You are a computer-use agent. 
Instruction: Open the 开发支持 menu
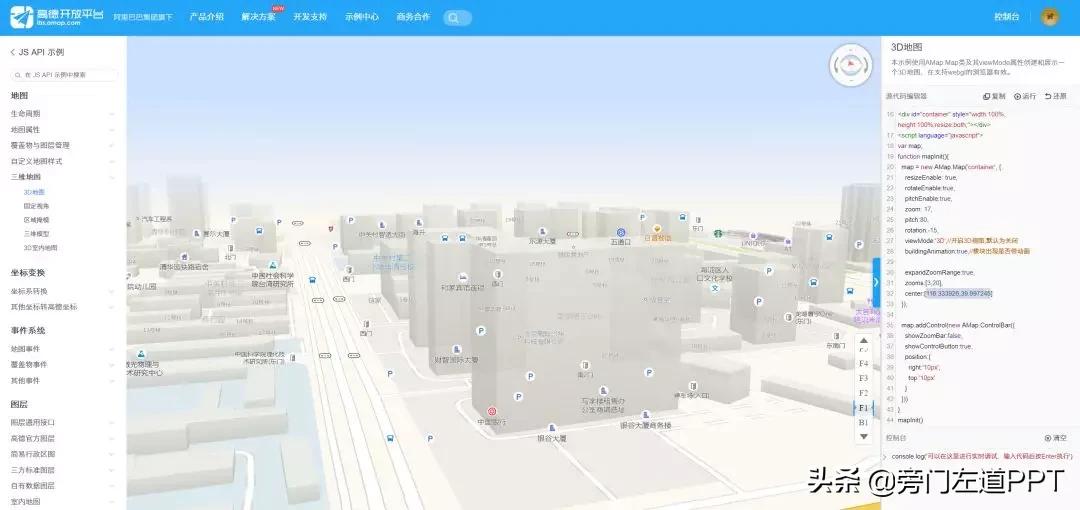pyautogui.click(x=310, y=17)
